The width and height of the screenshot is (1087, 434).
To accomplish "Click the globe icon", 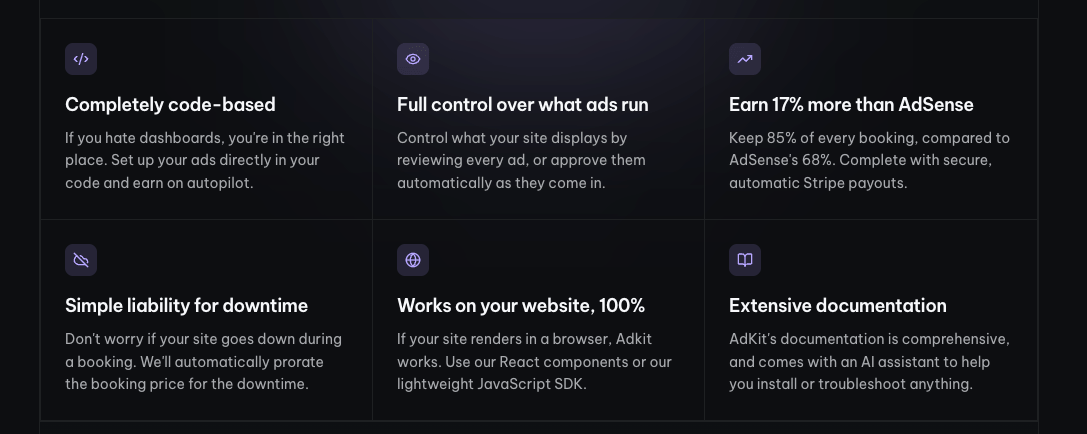I will point(413,260).
